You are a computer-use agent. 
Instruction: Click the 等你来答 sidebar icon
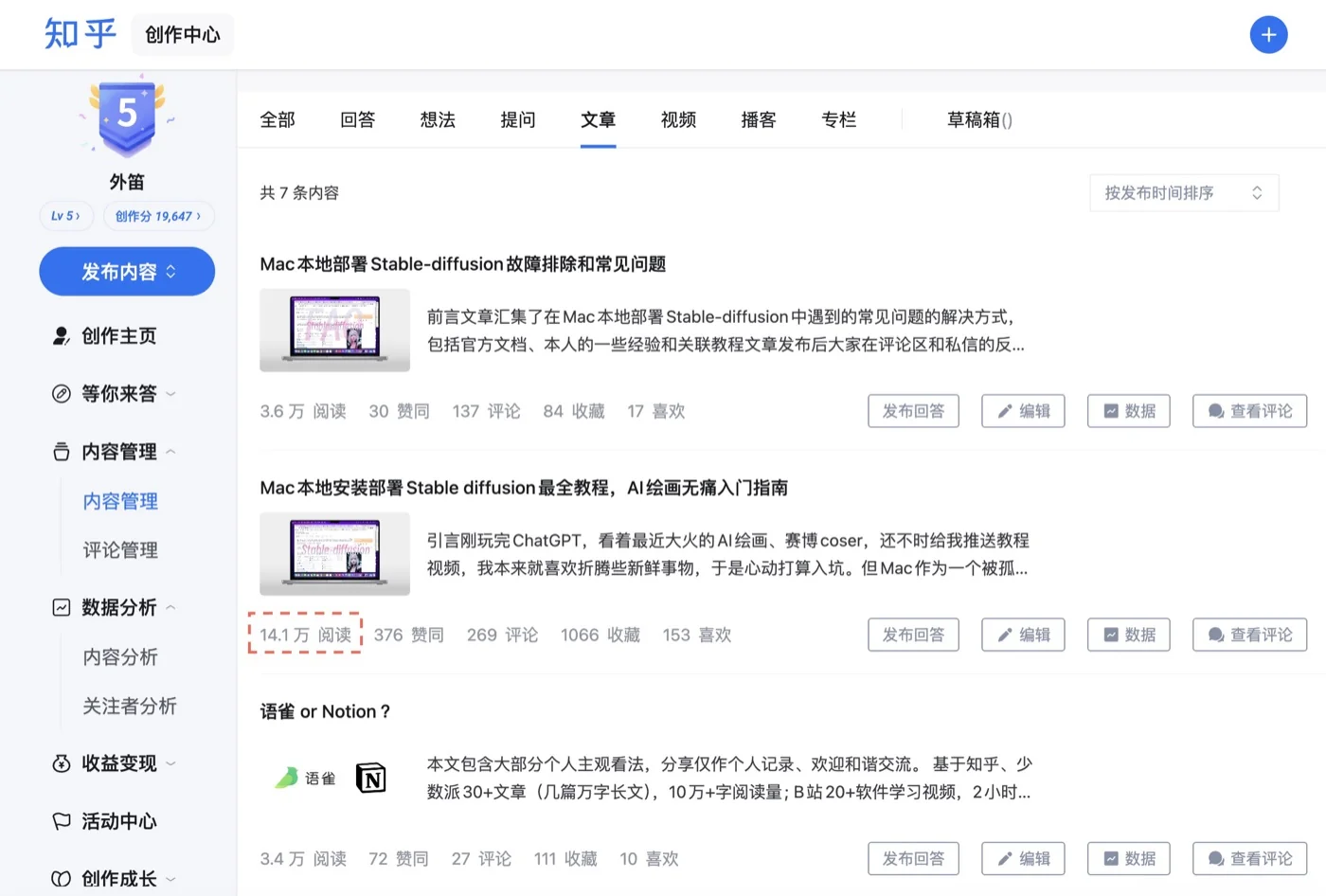pos(62,394)
